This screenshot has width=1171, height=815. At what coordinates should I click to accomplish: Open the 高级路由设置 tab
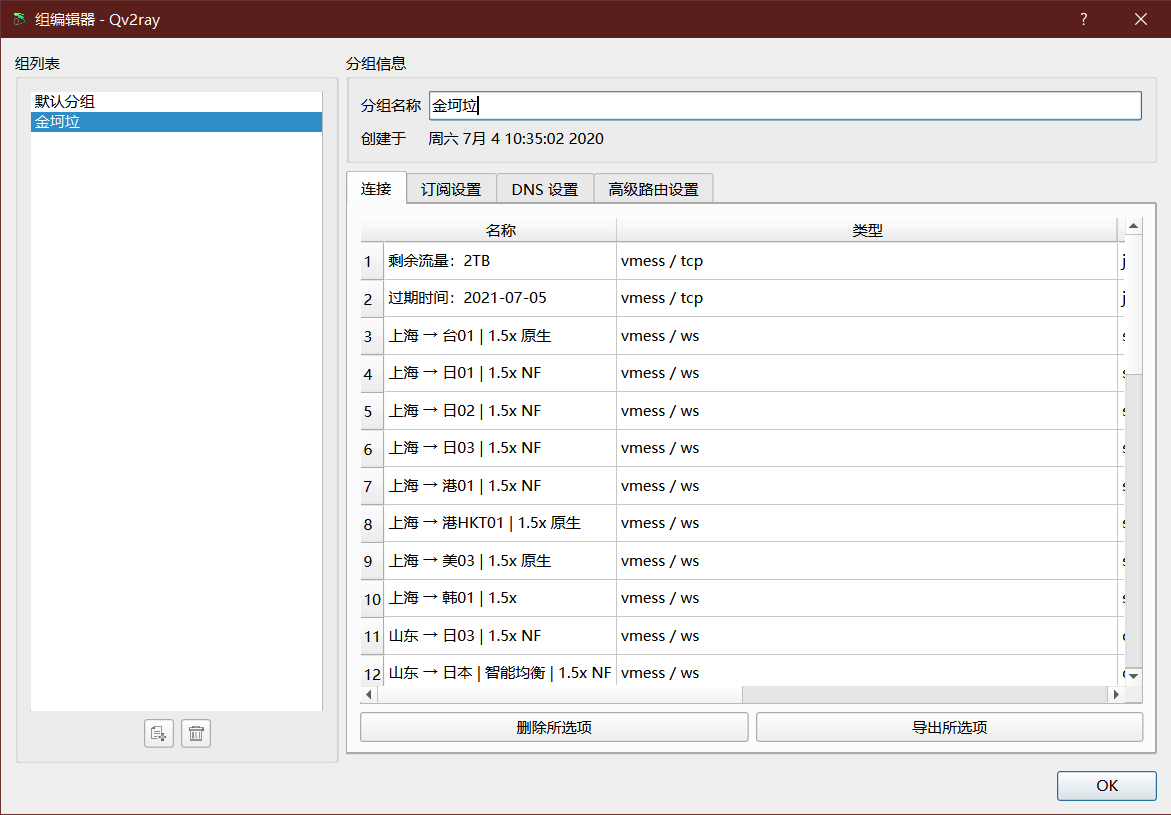[x=653, y=189]
